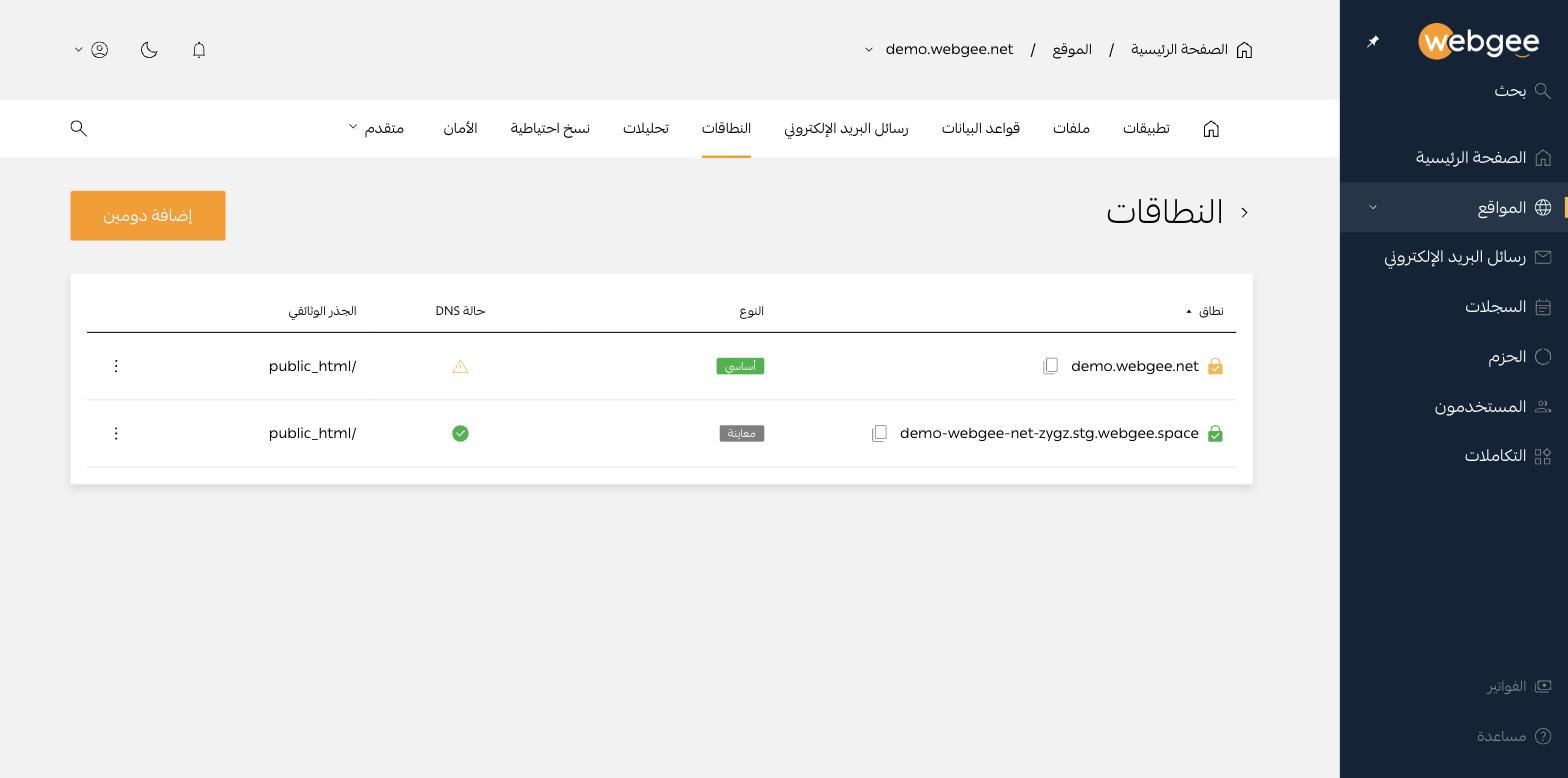Expand the المواقع sidebar chevron

coord(1373,207)
